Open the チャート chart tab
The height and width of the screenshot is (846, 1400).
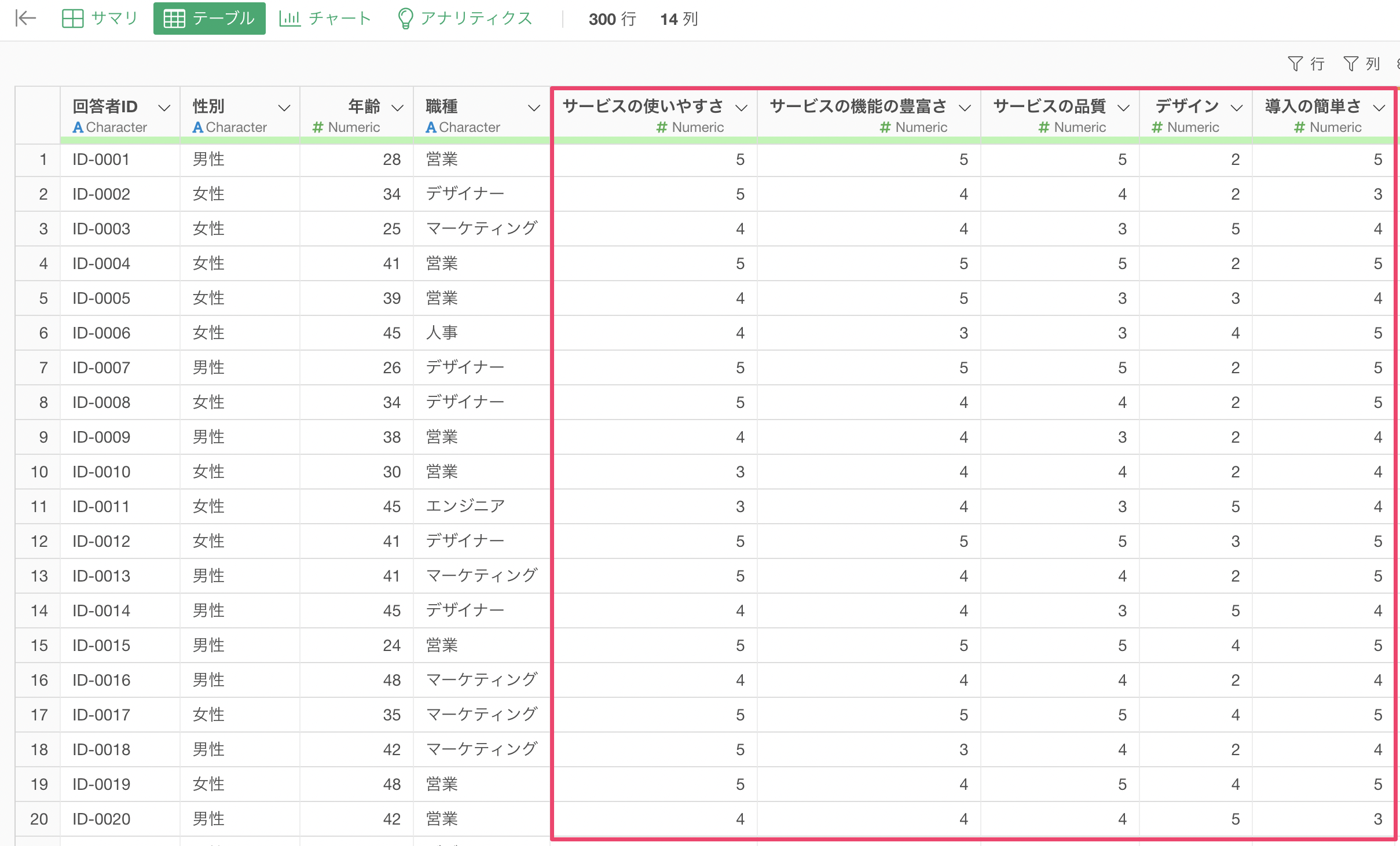(x=325, y=19)
